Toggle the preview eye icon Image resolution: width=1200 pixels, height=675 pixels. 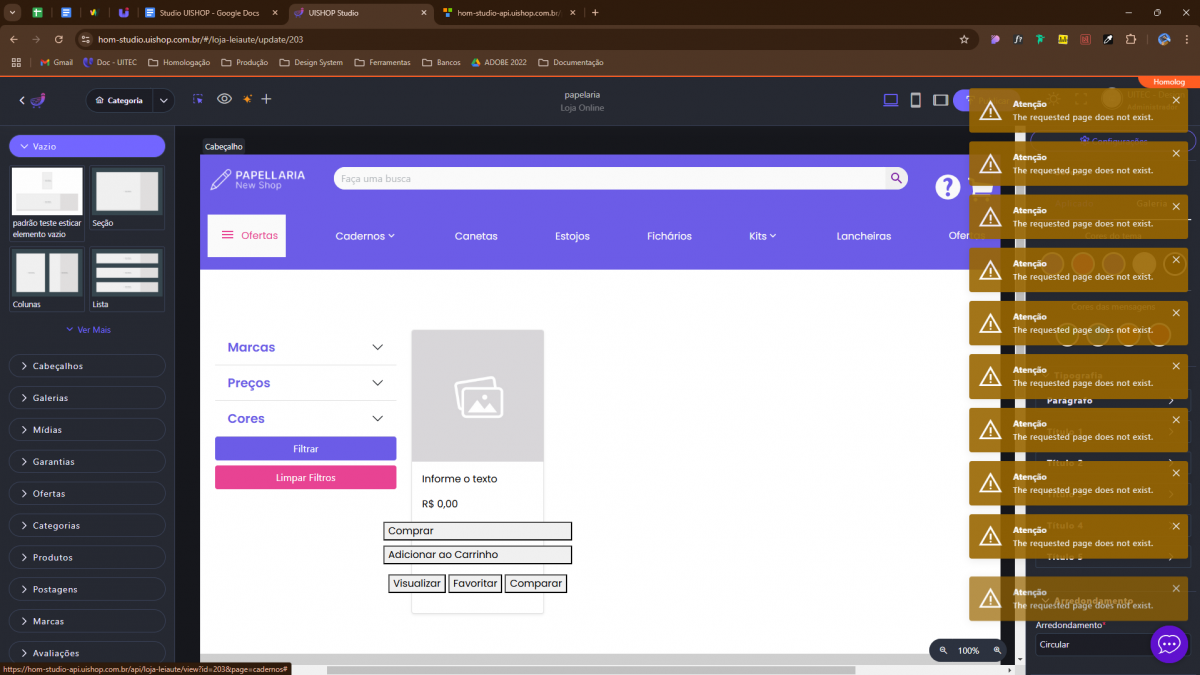[224, 99]
